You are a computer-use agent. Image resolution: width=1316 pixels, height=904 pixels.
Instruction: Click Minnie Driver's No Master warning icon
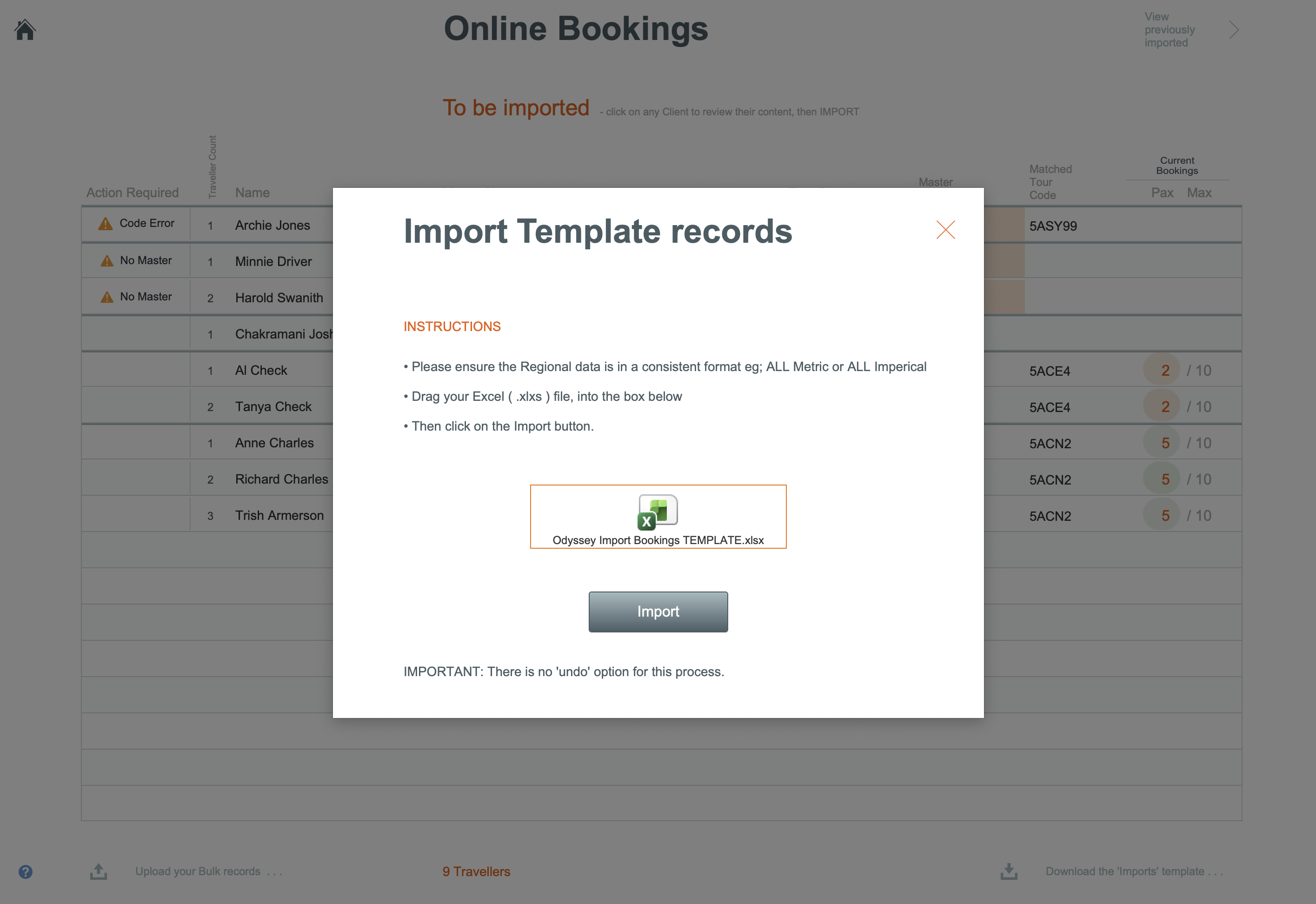click(x=106, y=260)
